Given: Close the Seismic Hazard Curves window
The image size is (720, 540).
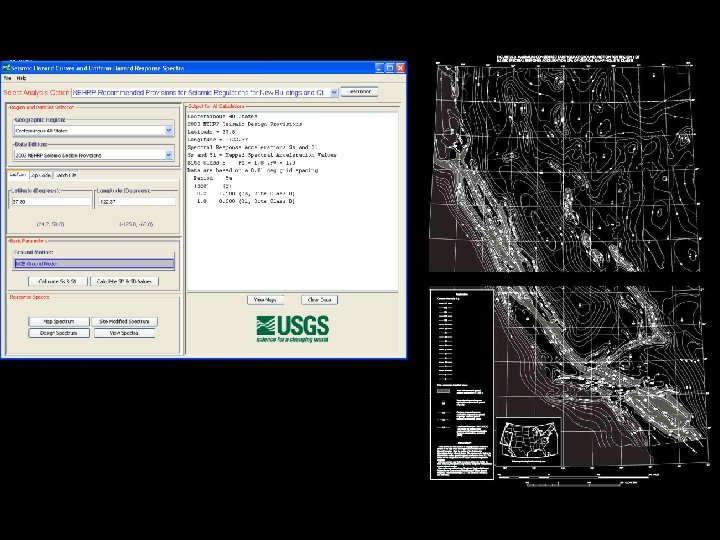Looking at the screenshot, I should point(401,67).
